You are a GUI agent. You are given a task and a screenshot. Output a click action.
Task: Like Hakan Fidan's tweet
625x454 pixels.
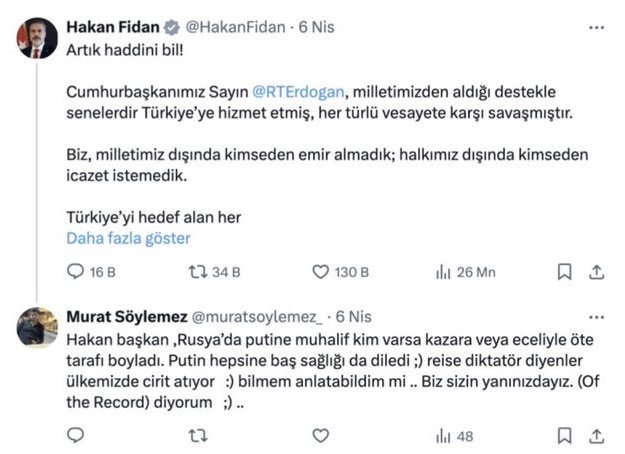(x=322, y=271)
